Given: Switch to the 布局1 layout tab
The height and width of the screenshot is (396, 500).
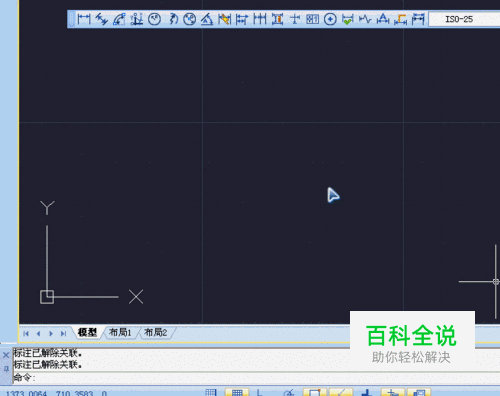Looking at the screenshot, I should point(120,332).
